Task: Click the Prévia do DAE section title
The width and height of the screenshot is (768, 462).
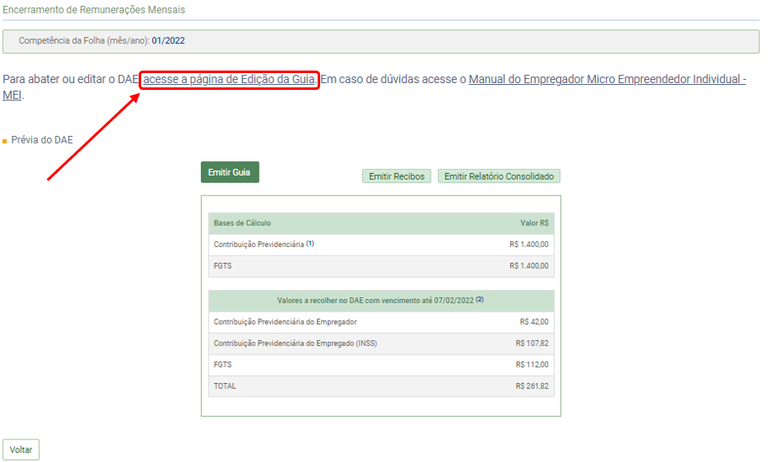Action: 42,140
